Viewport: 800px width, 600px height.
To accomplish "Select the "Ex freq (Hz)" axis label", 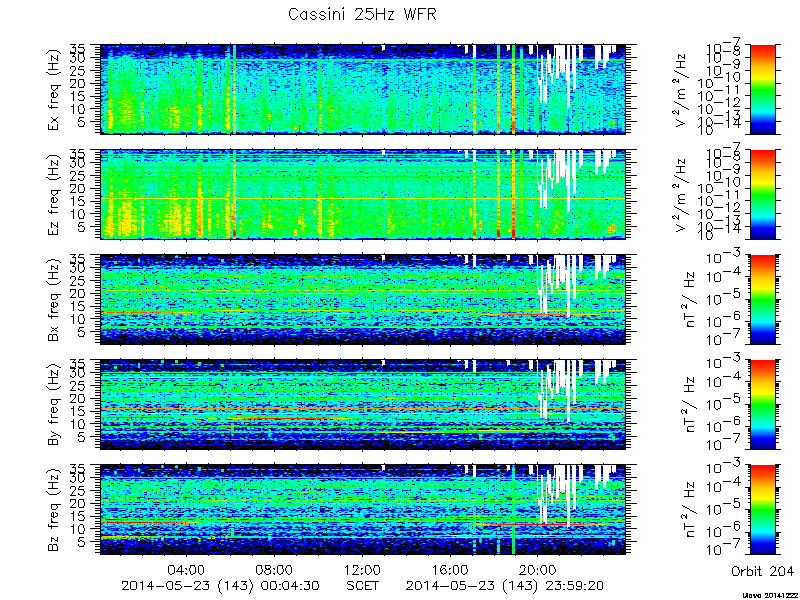I will pos(54,90).
